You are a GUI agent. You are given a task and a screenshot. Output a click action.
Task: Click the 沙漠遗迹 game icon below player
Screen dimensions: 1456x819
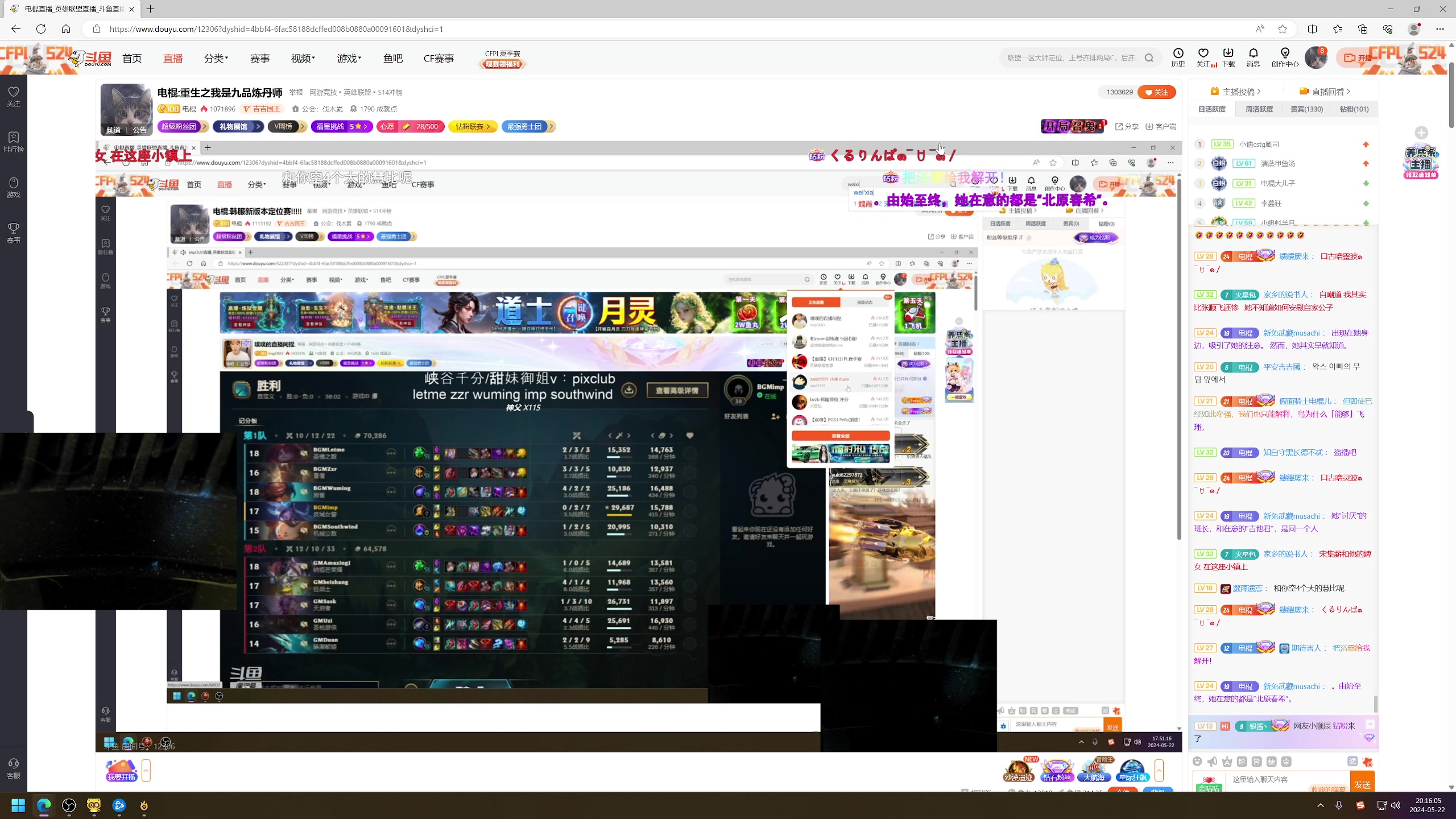[1018, 770]
